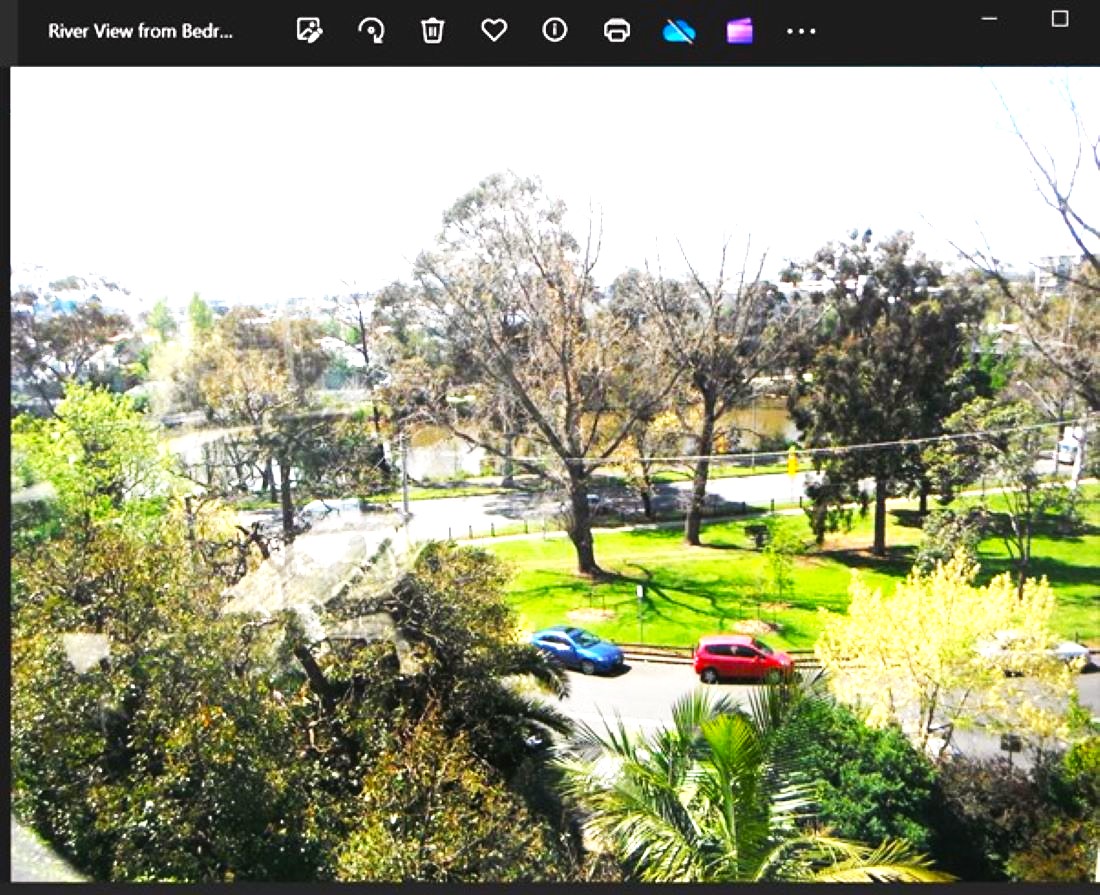Click the OneDrive cloud icon
This screenshot has width=1100, height=895.
[679, 31]
